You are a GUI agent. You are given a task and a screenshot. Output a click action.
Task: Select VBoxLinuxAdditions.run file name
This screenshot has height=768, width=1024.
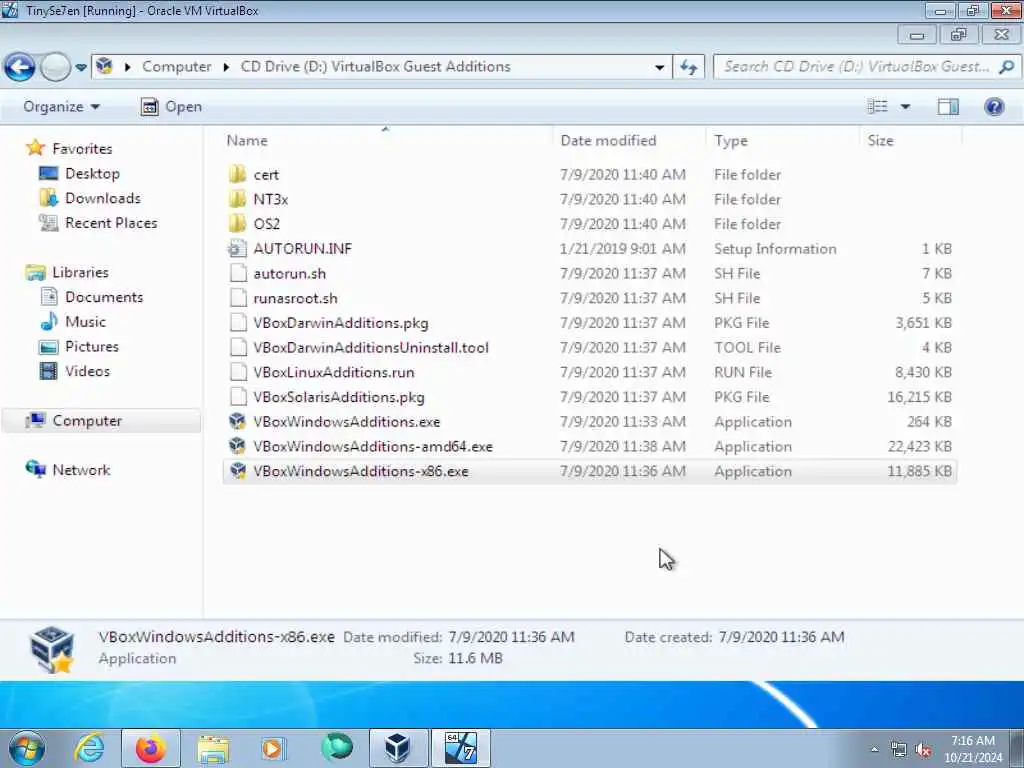coord(334,373)
